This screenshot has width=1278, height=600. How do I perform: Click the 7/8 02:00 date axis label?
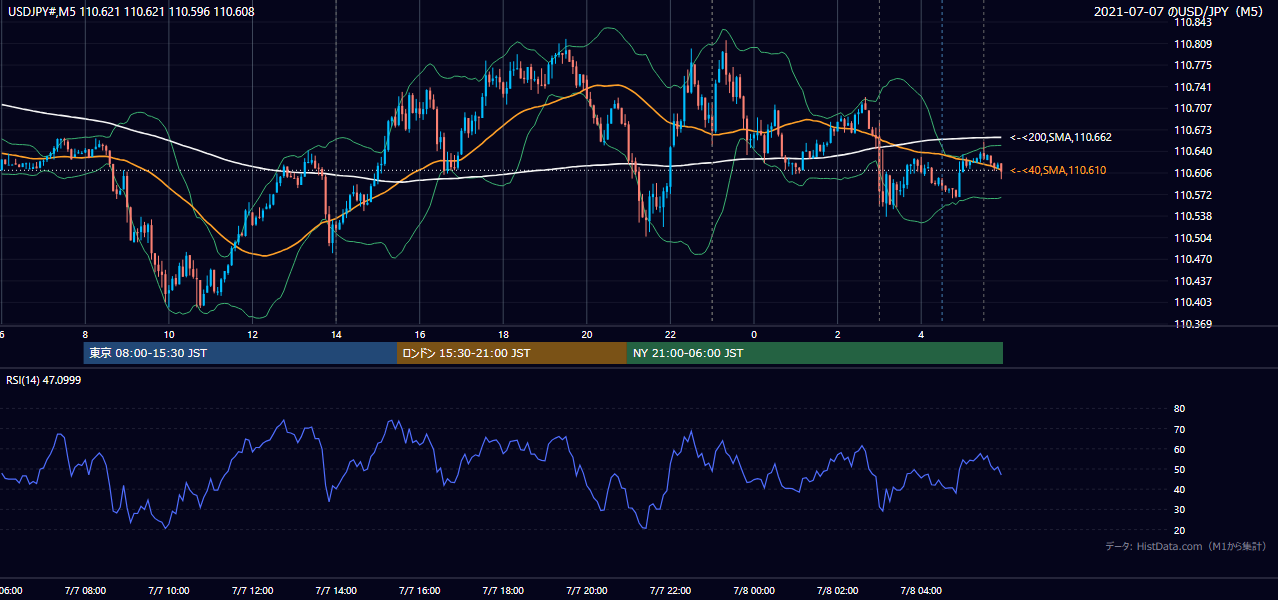tap(839, 591)
